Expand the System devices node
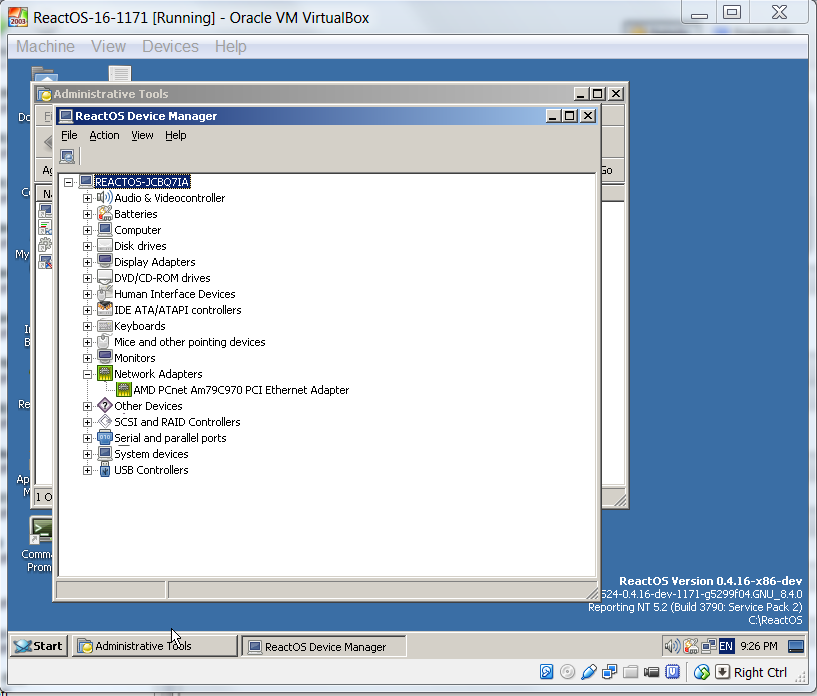Viewport: 817px width, 696px height. pos(88,454)
